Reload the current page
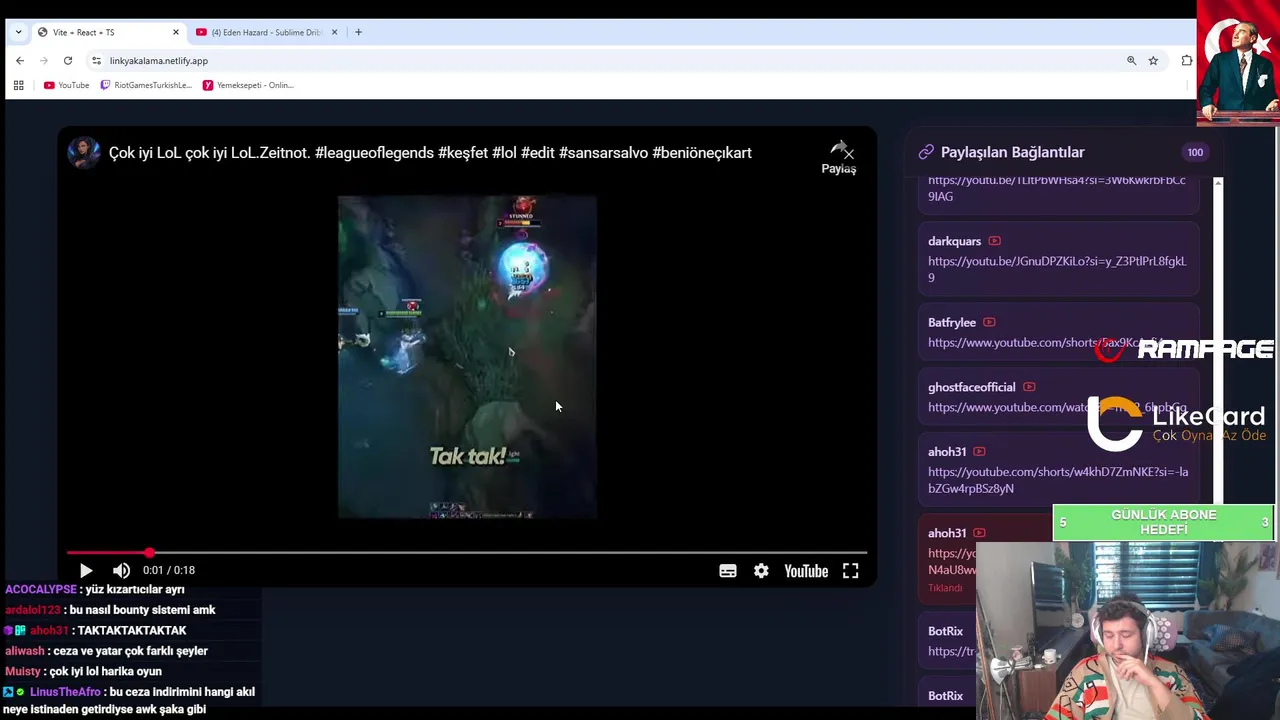 (x=68, y=60)
